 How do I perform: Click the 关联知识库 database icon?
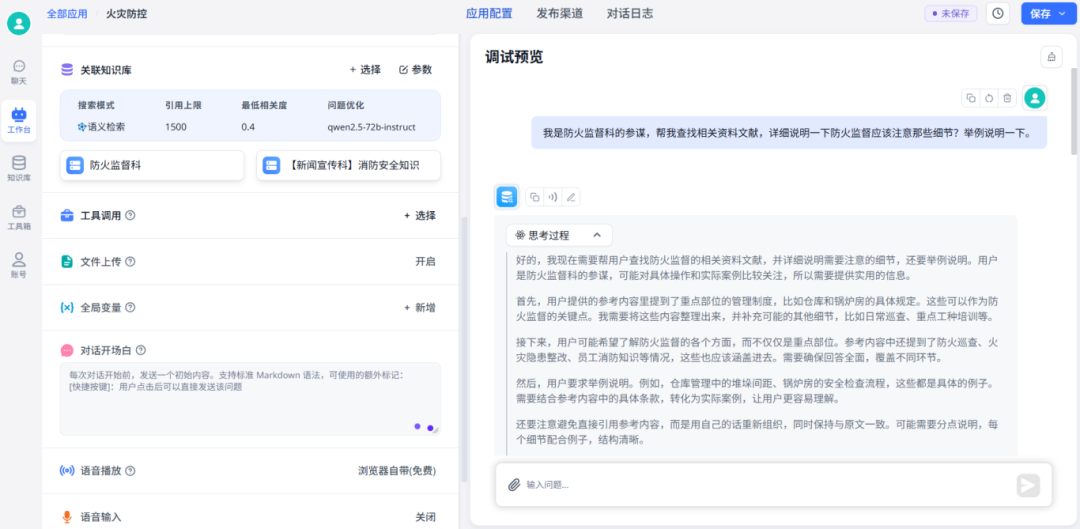pyautogui.click(x=67, y=70)
